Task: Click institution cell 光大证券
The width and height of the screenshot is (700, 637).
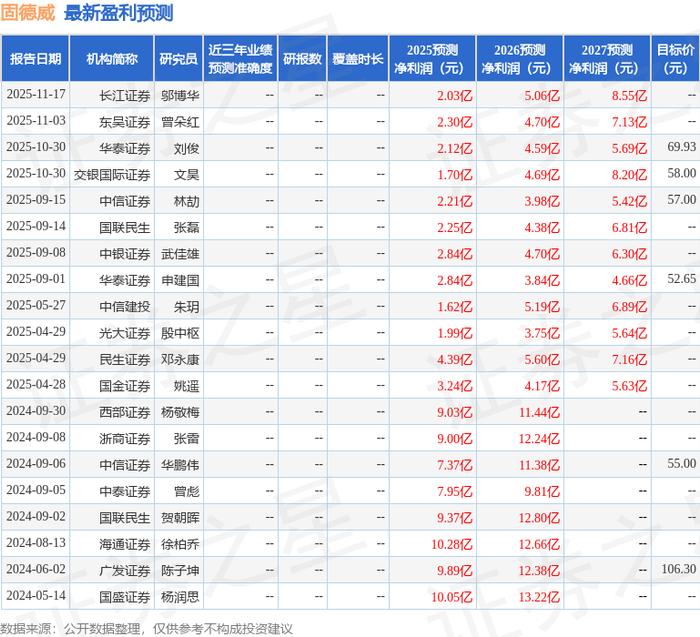Action: click(x=125, y=333)
